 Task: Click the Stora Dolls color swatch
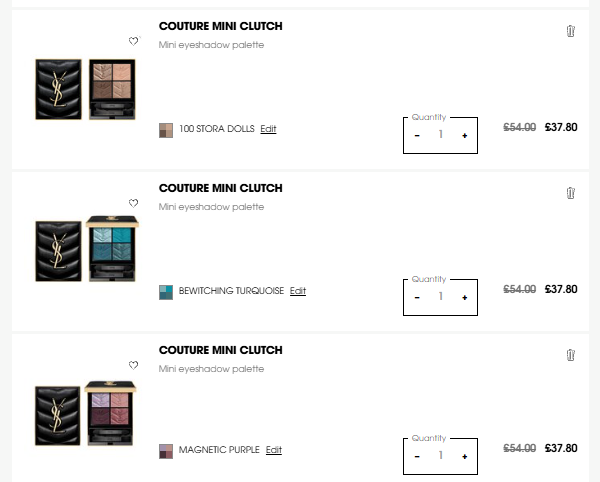pos(166,130)
